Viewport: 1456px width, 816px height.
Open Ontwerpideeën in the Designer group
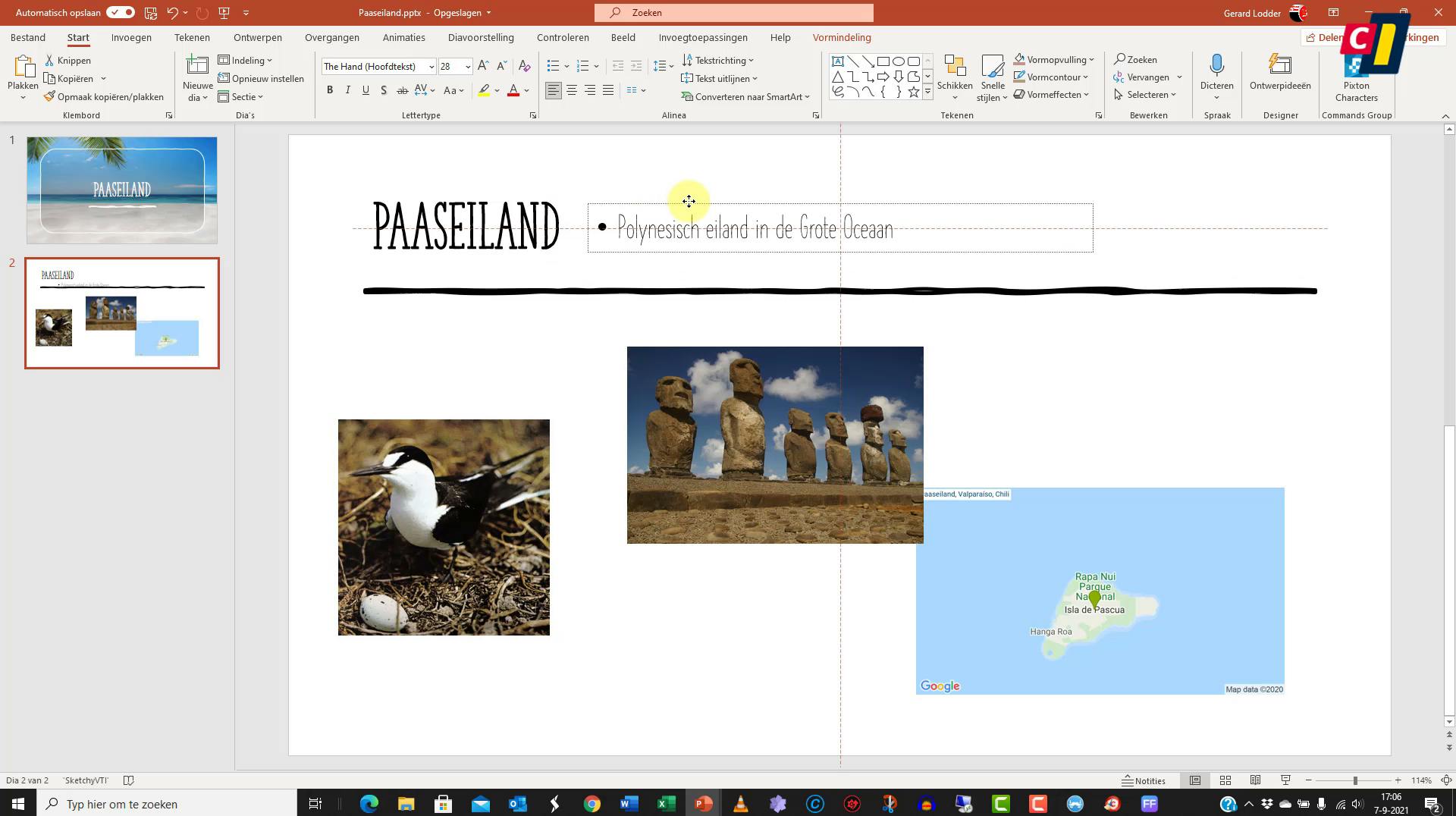click(x=1280, y=72)
